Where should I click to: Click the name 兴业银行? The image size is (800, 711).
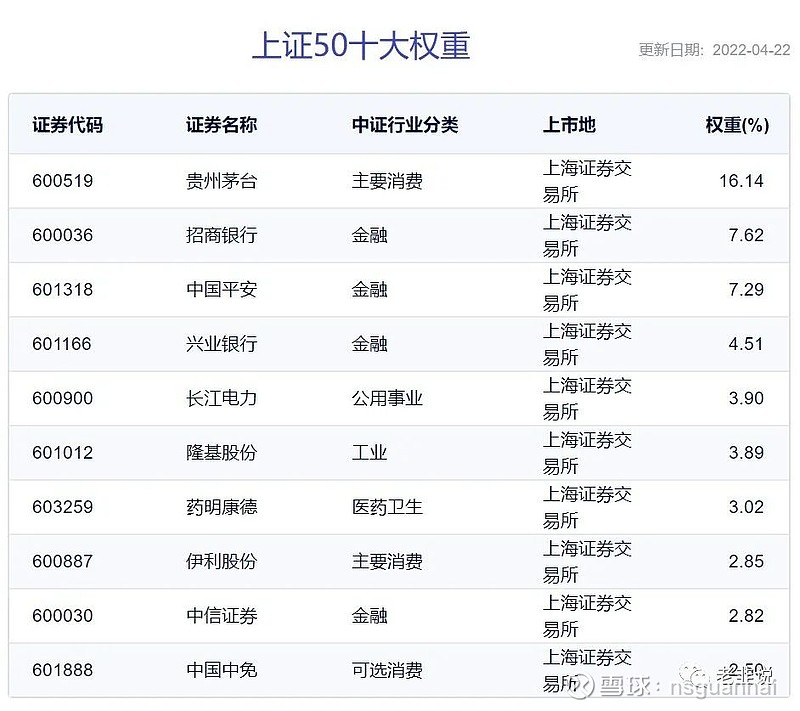(x=221, y=344)
